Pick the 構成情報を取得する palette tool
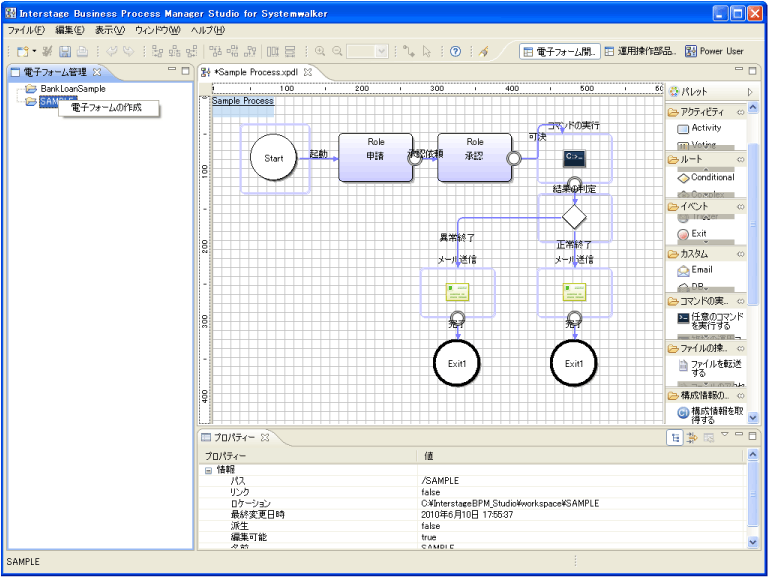Viewport: 769px width, 577px height. [x=711, y=415]
